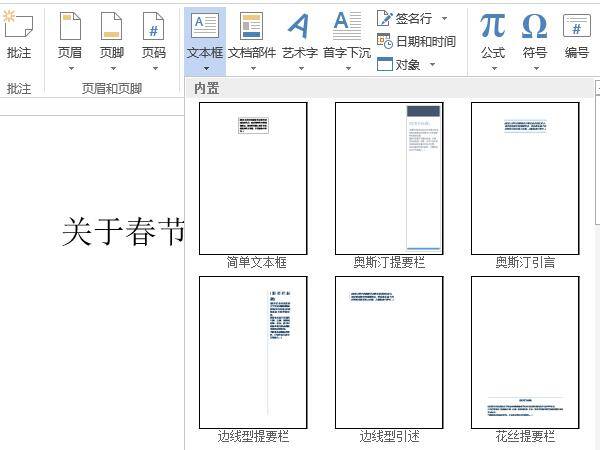Open the page number (页码) icon
600x450 pixels.
153,26
